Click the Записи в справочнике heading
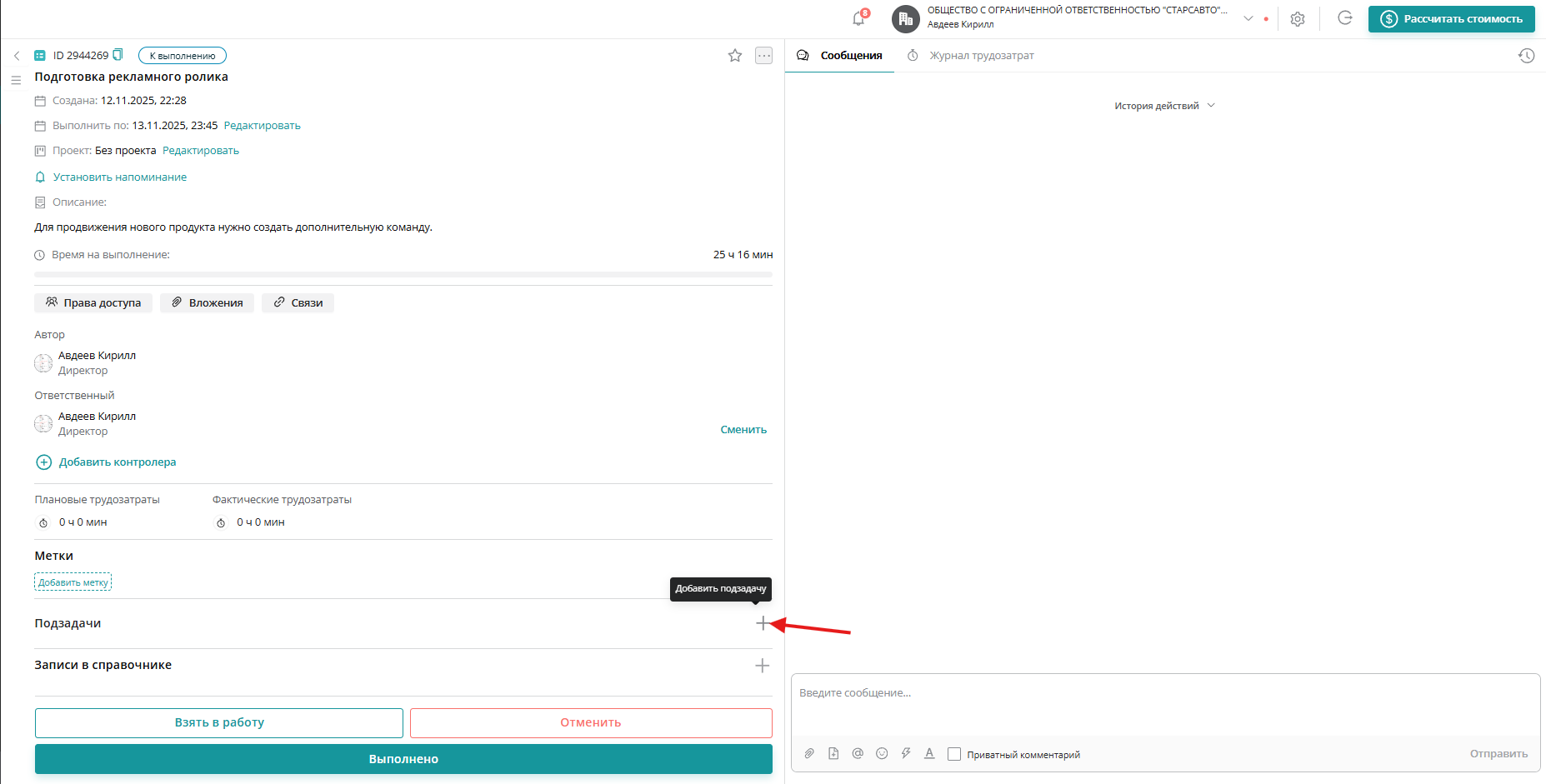1546x784 pixels. coord(103,665)
